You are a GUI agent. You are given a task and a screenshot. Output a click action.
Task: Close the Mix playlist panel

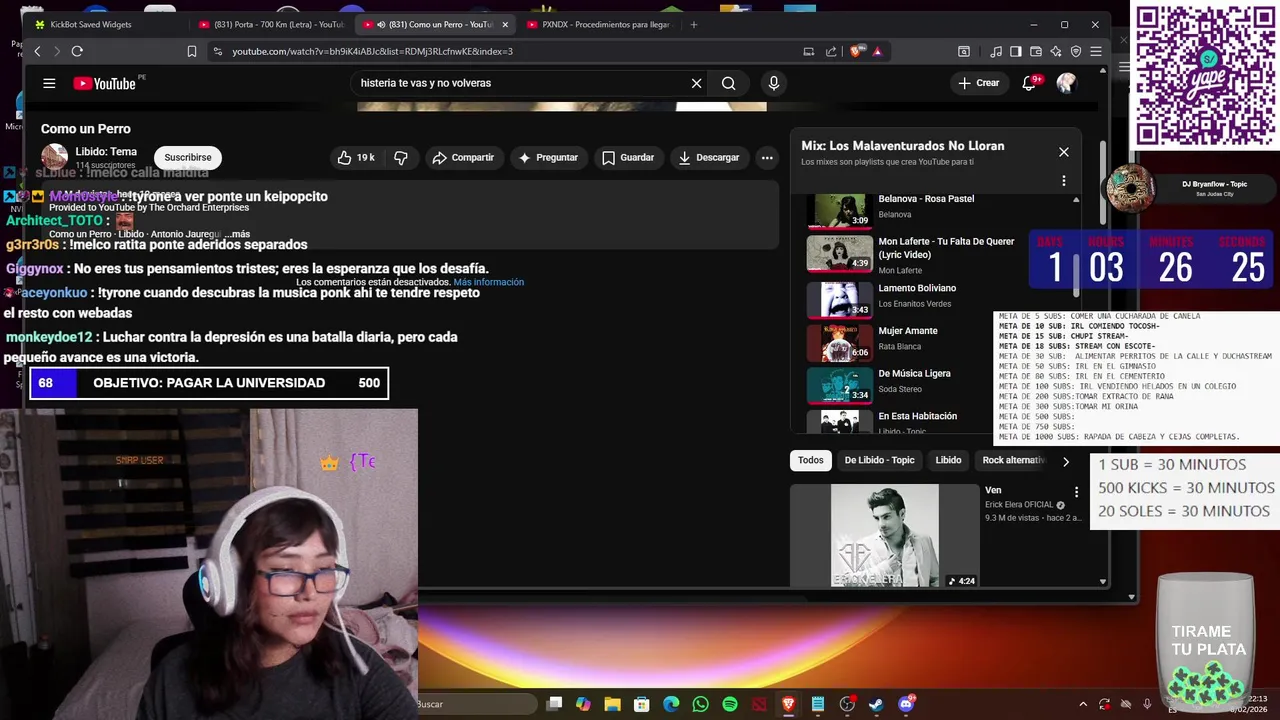pyautogui.click(x=1063, y=152)
